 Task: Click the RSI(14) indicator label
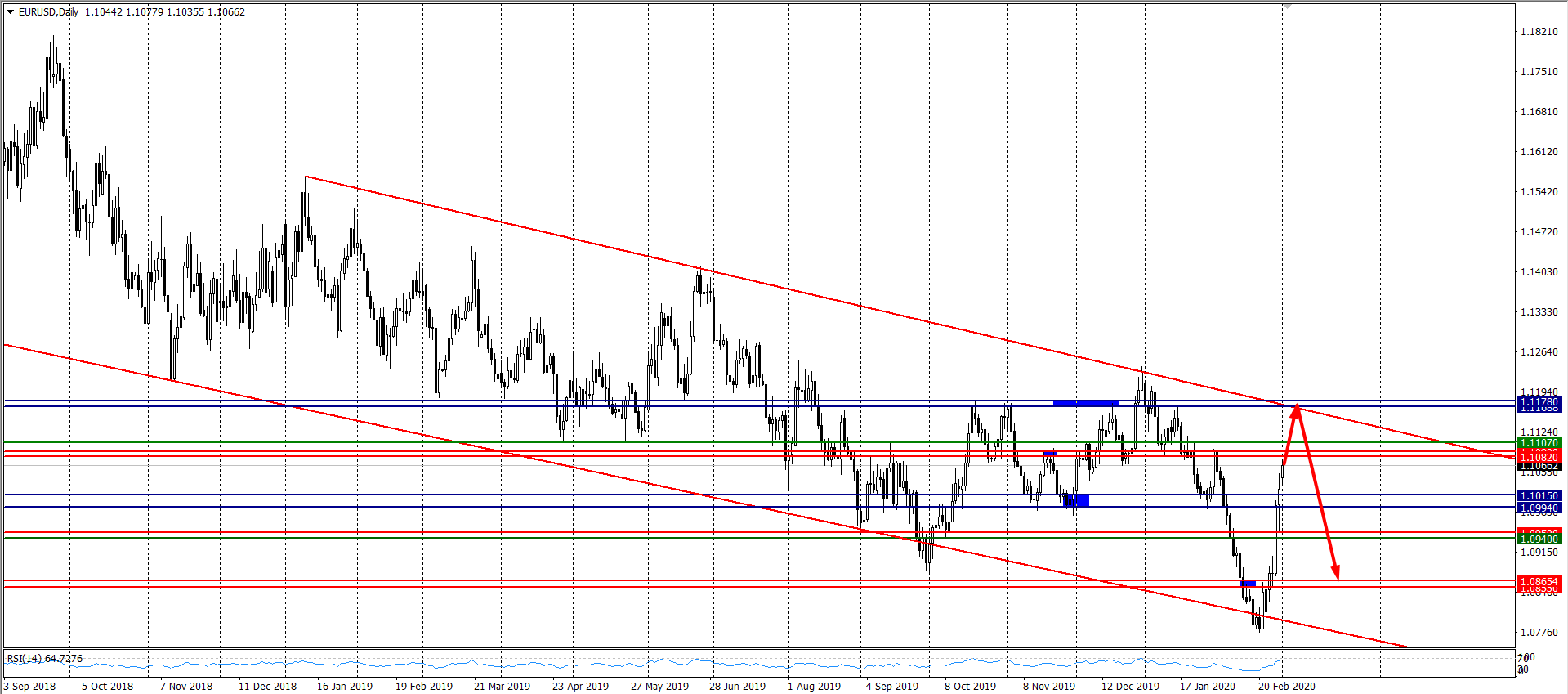(45, 658)
